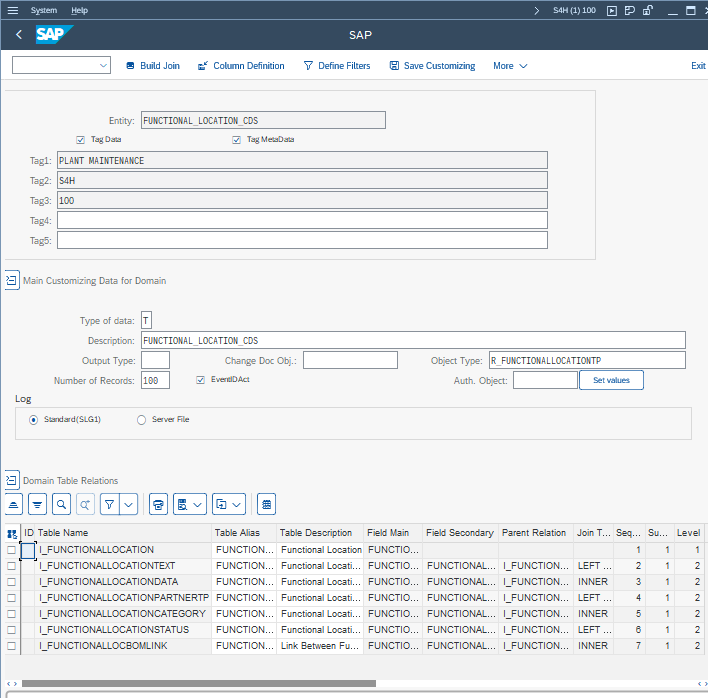708x698 pixels.
Task: Click the print icon in table toolbar
Action: (158, 504)
